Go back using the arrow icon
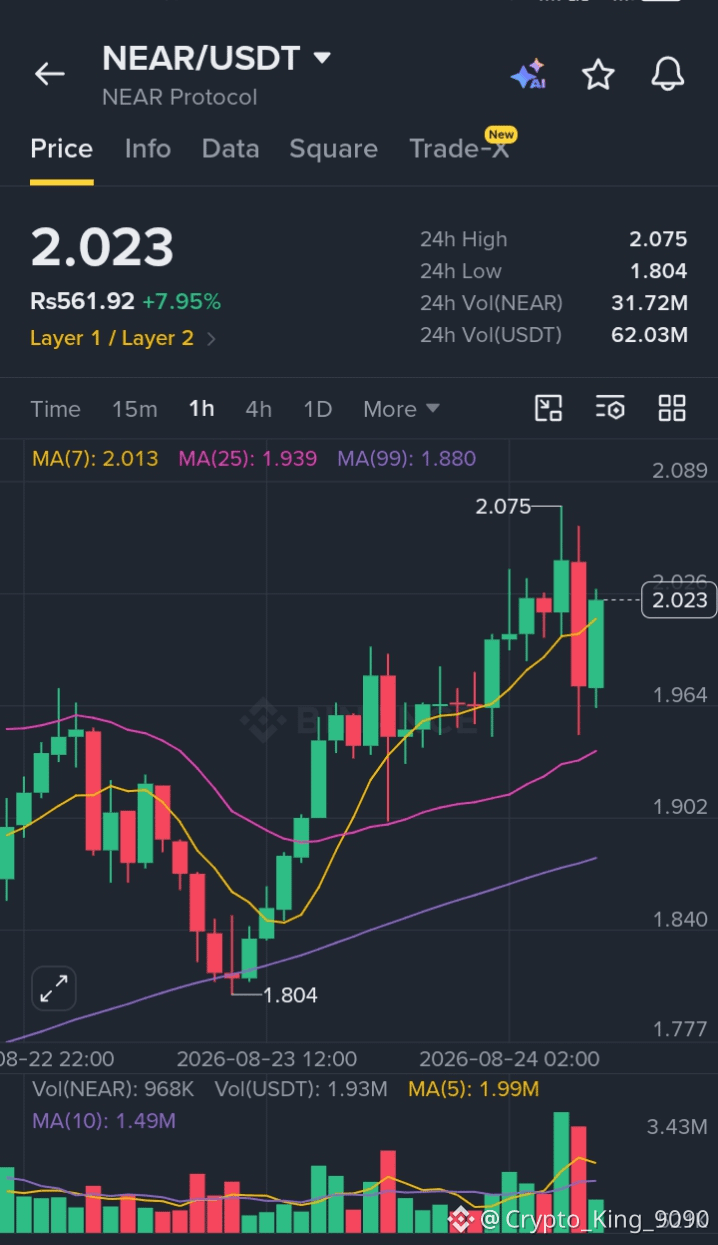This screenshot has width=718, height=1245. coord(49,74)
